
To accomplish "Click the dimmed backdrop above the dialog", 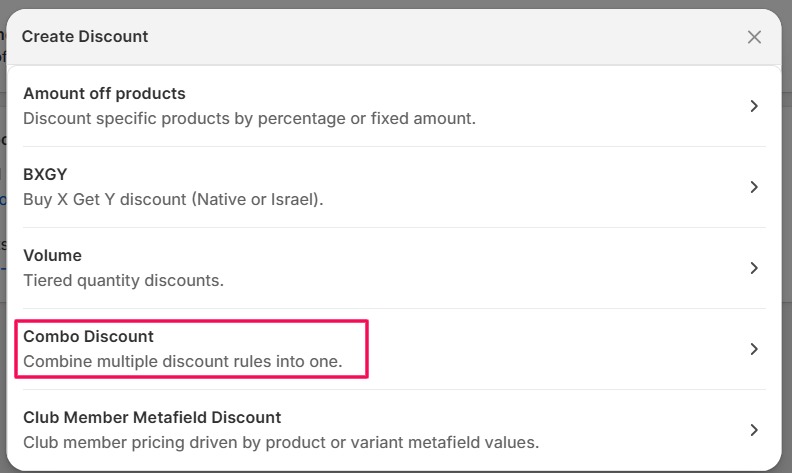I will 400,4.
